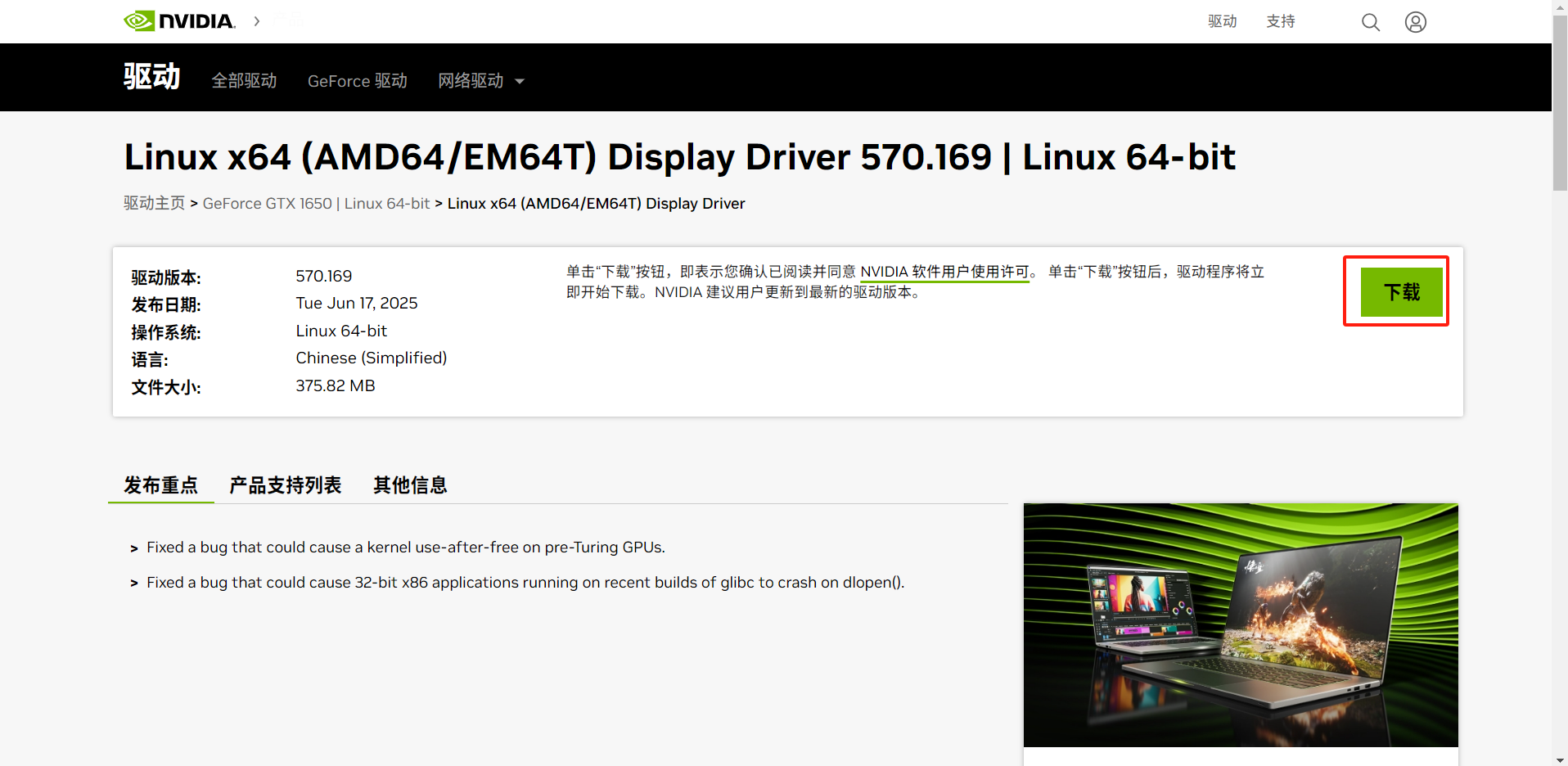This screenshot has width=1568, height=766.
Task: Click file size value 375.82 MB
Action: pyautogui.click(x=336, y=385)
